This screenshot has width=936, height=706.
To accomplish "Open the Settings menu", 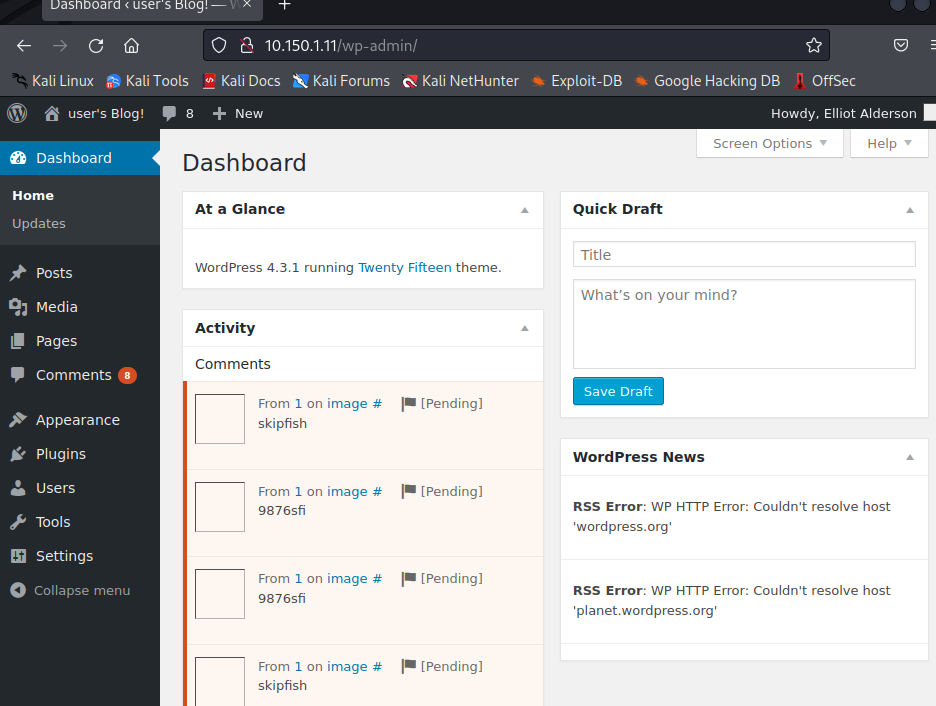I will coord(64,557).
